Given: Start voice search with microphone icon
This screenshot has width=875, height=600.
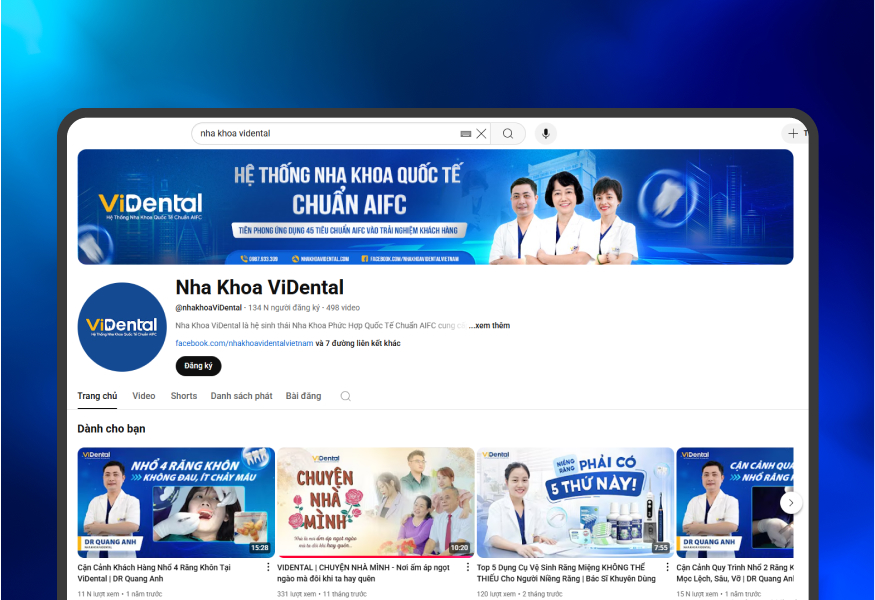Looking at the screenshot, I should (545, 133).
